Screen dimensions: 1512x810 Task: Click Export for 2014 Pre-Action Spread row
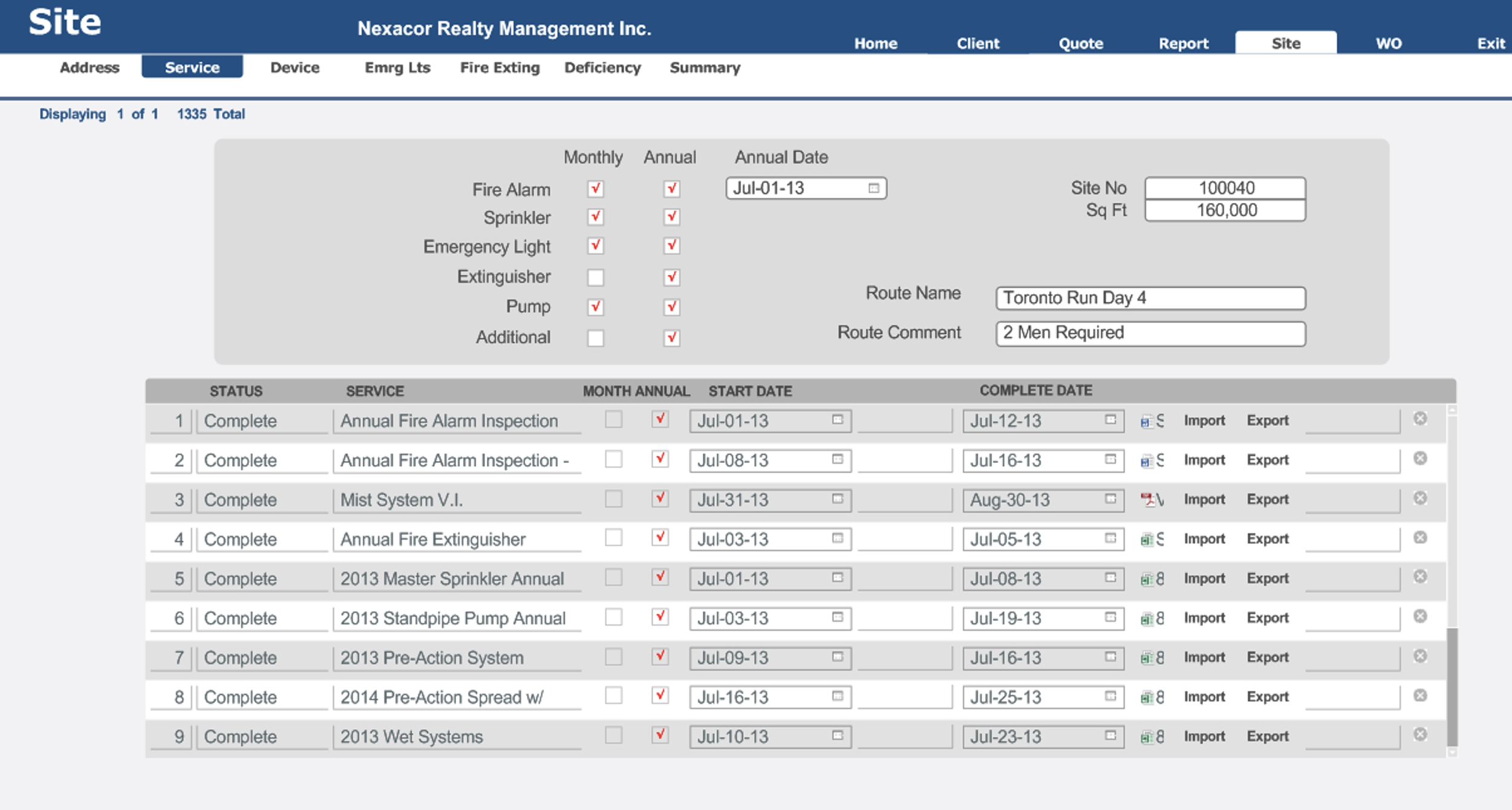tap(1268, 696)
